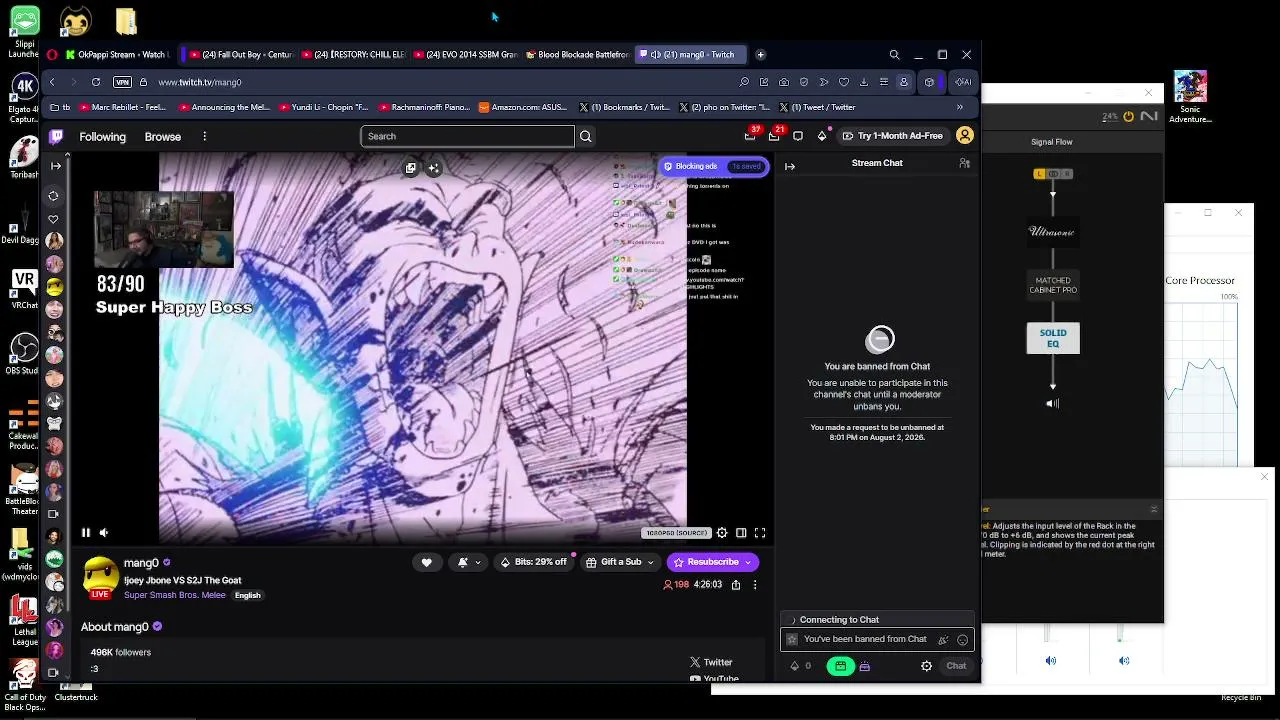Open the user profile avatar menu
Viewport: 1280px width, 720px height.
coord(965,136)
